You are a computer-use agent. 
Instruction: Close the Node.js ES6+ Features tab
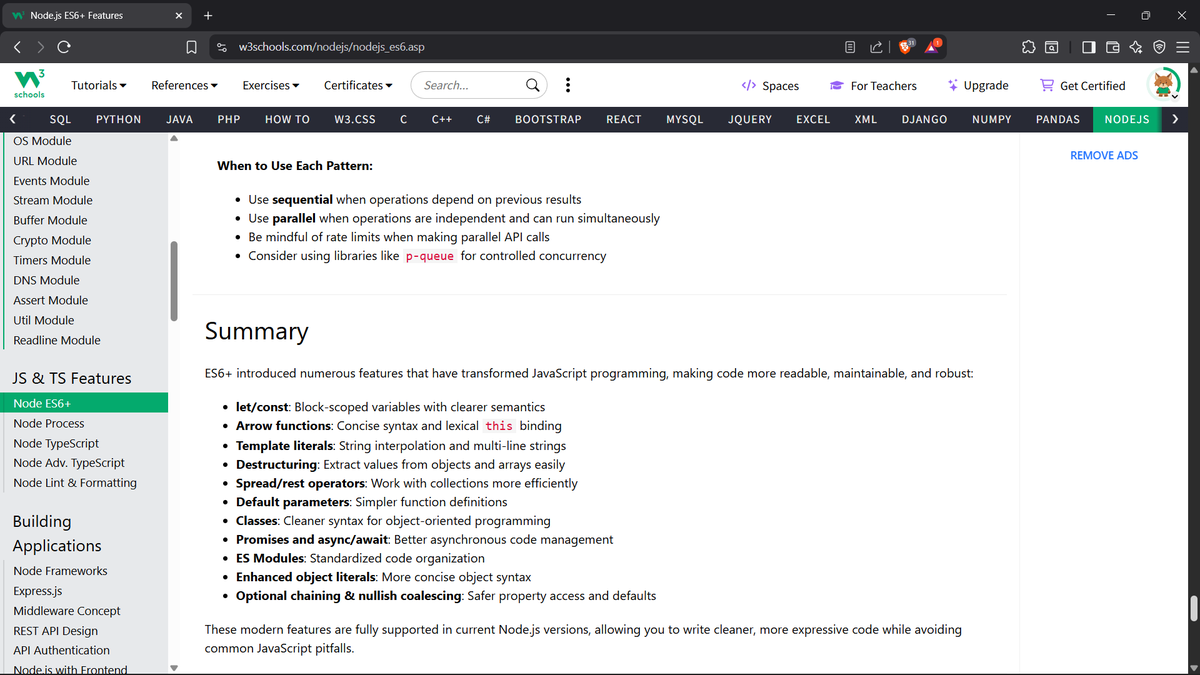coord(178,15)
